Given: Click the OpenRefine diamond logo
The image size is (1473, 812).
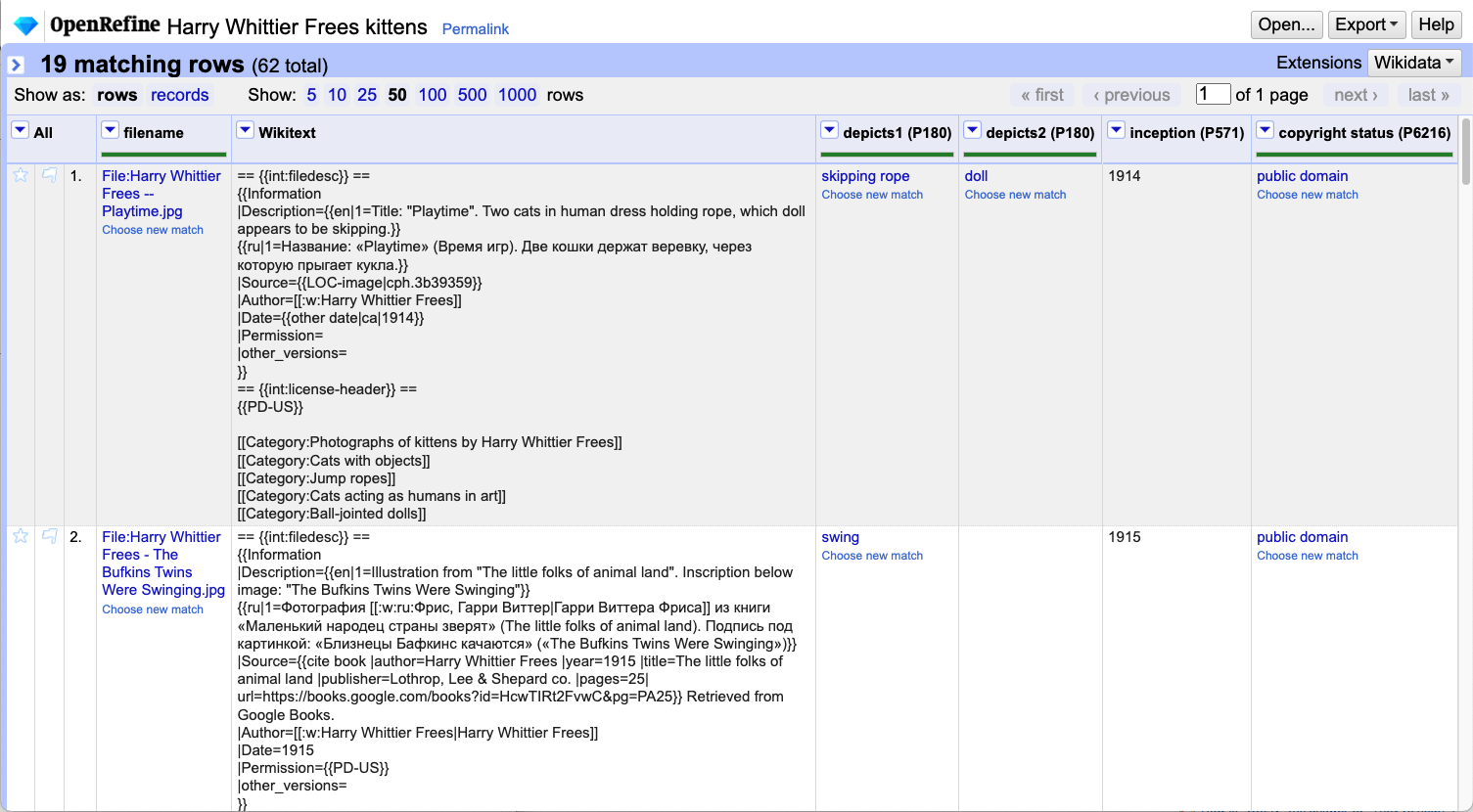Looking at the screenshot, I should click(x=25, y=24).
